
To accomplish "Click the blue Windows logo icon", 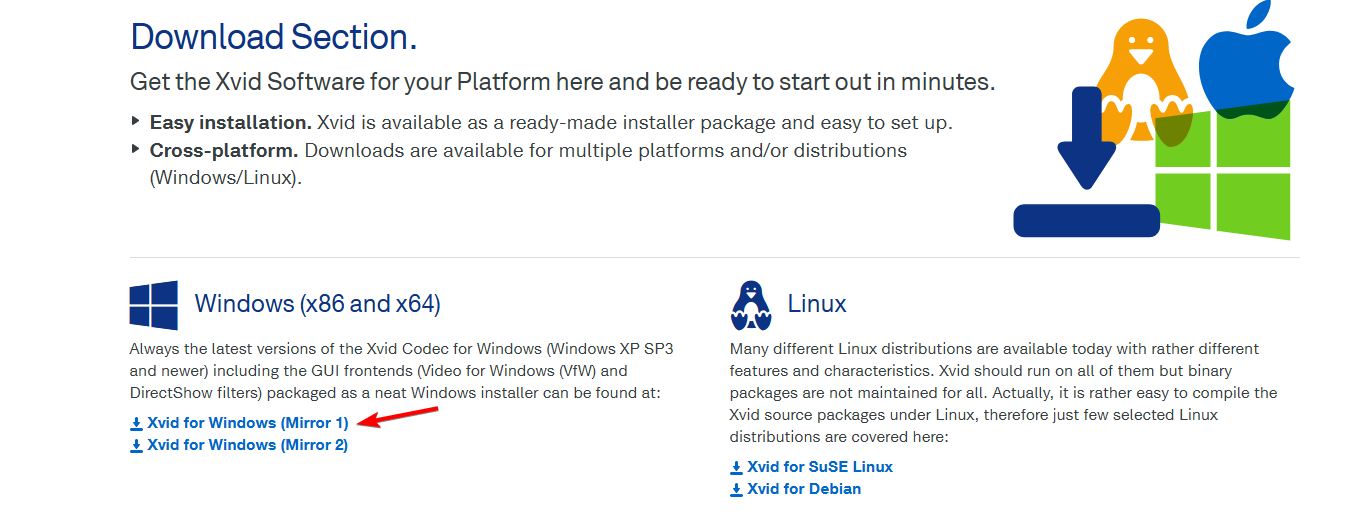I will pos(154,305).
